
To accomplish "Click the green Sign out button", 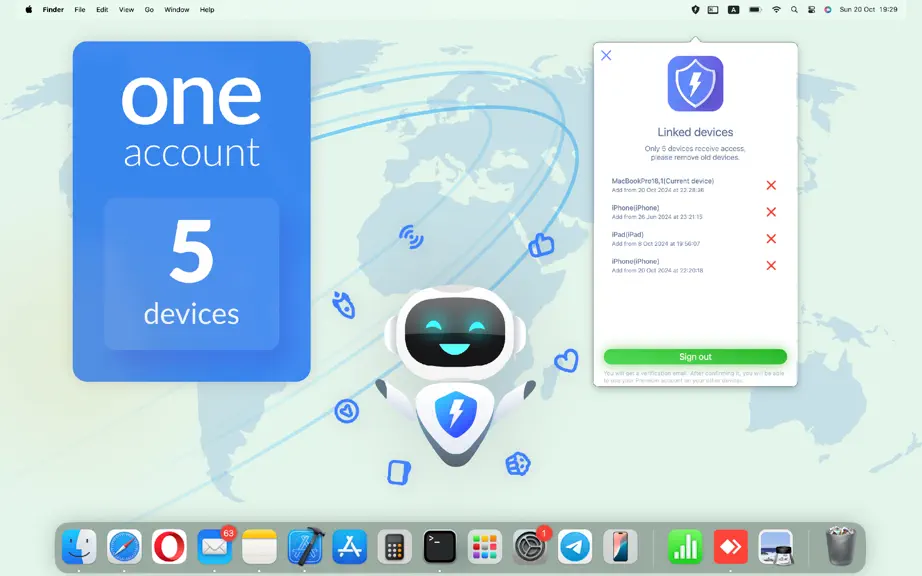I will [695, 357].
